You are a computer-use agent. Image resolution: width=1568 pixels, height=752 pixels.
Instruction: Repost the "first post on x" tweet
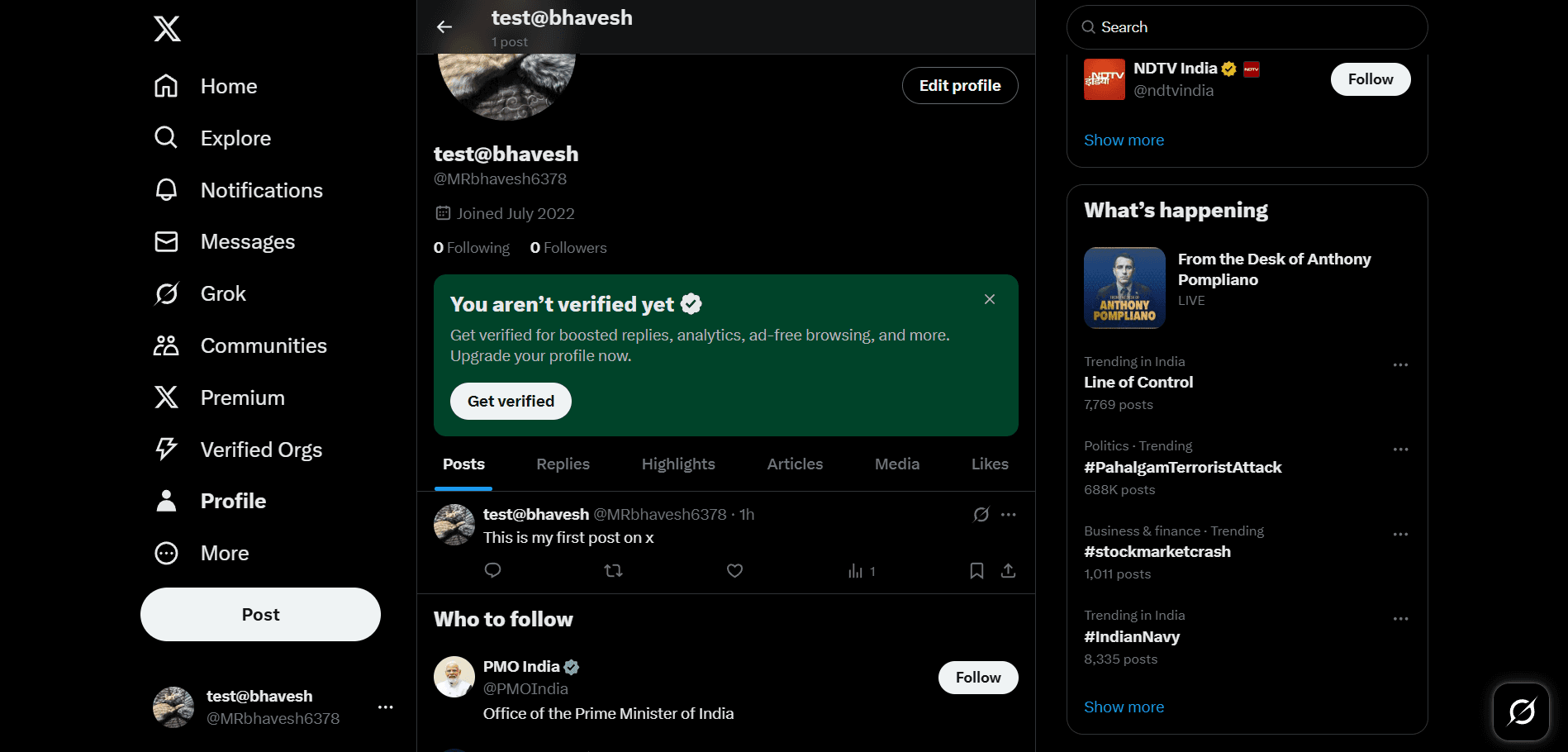click(613, 571)
